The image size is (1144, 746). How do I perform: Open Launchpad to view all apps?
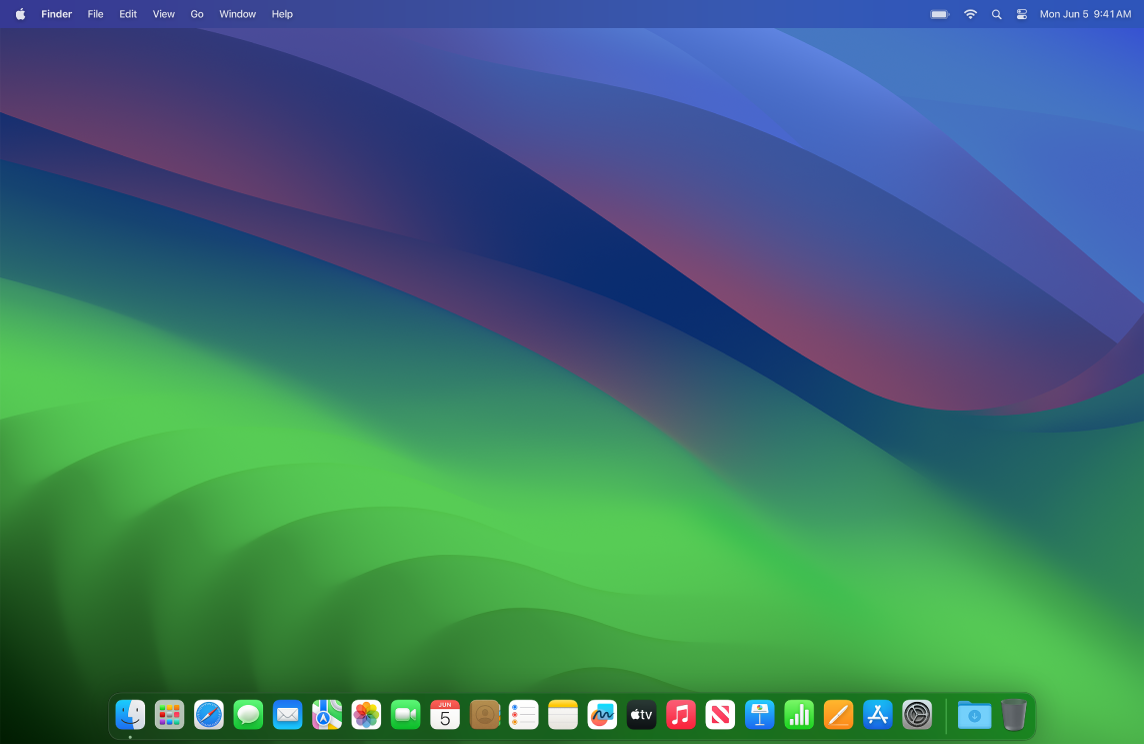(168, 714)
